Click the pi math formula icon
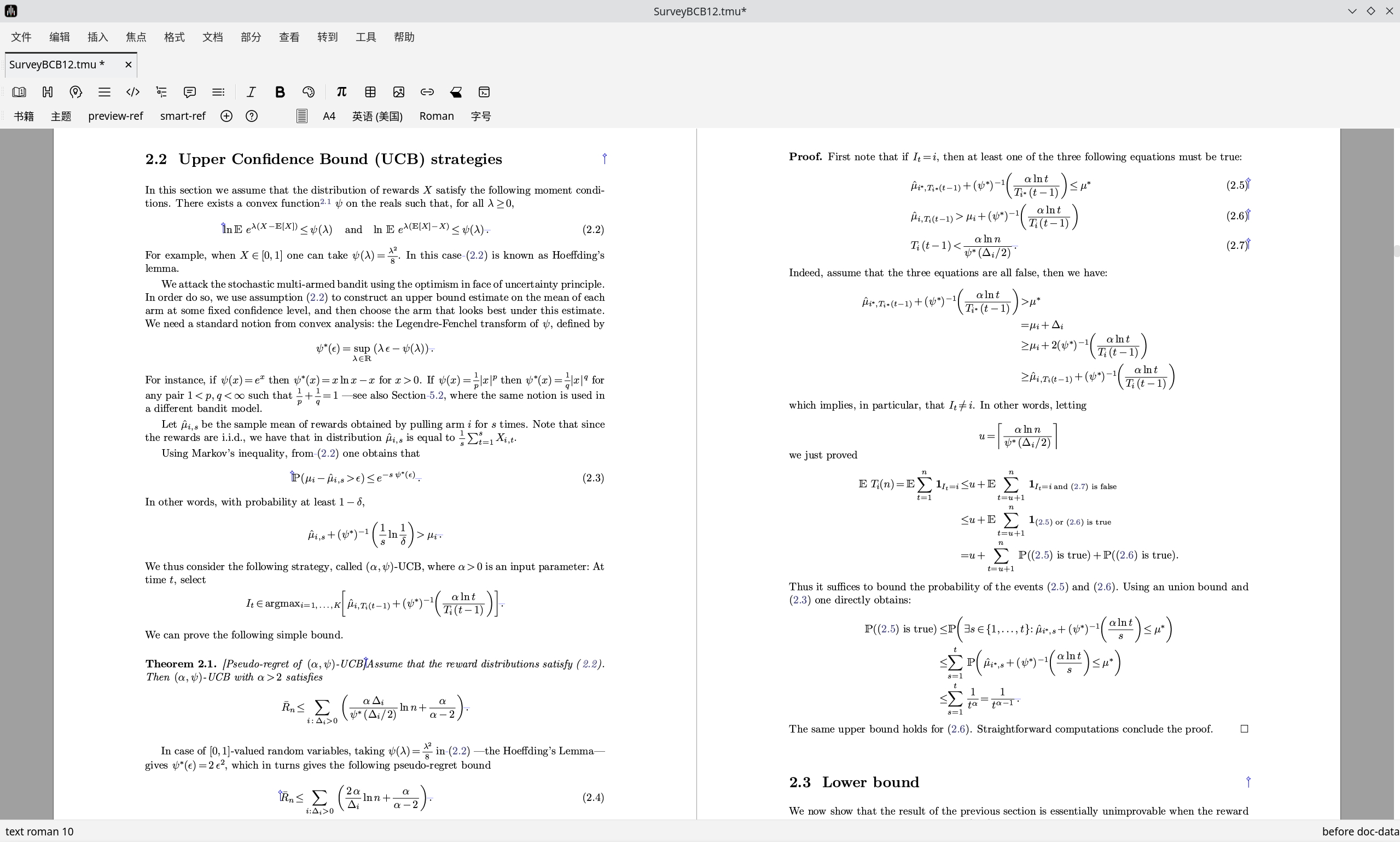This screenshot has height=842, width=1400. click(x=341, y=92)
